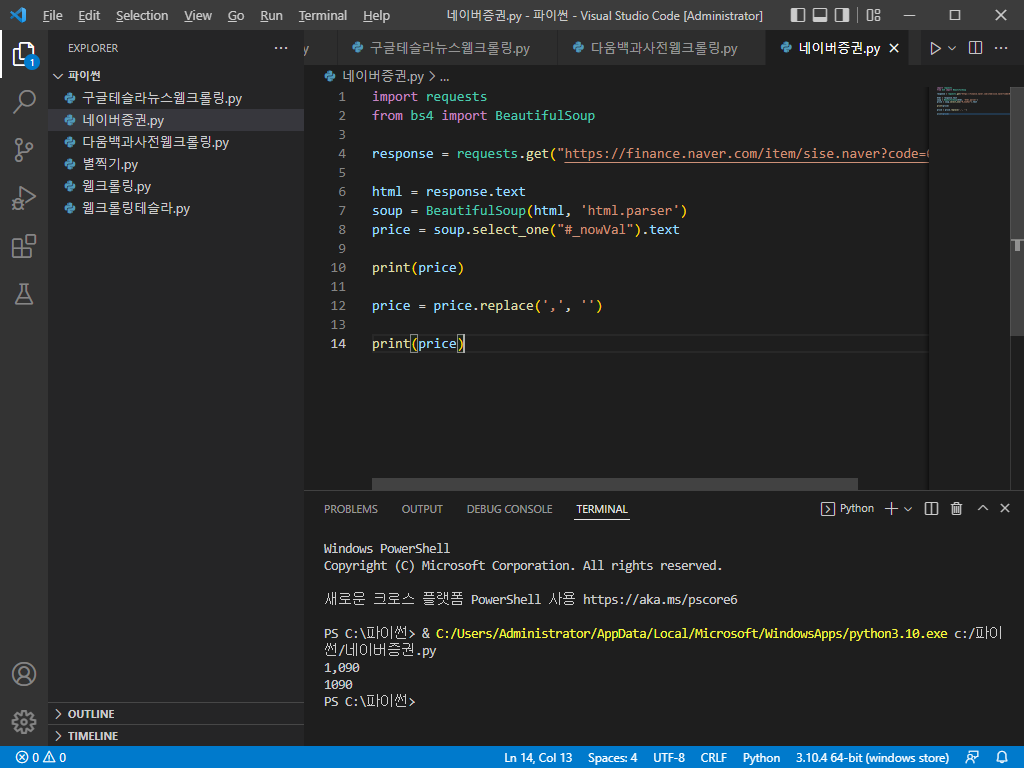Switch to the OUTPUT panel tab
The height and width of the screenshot is (768, 1024).
coord(422,509)
